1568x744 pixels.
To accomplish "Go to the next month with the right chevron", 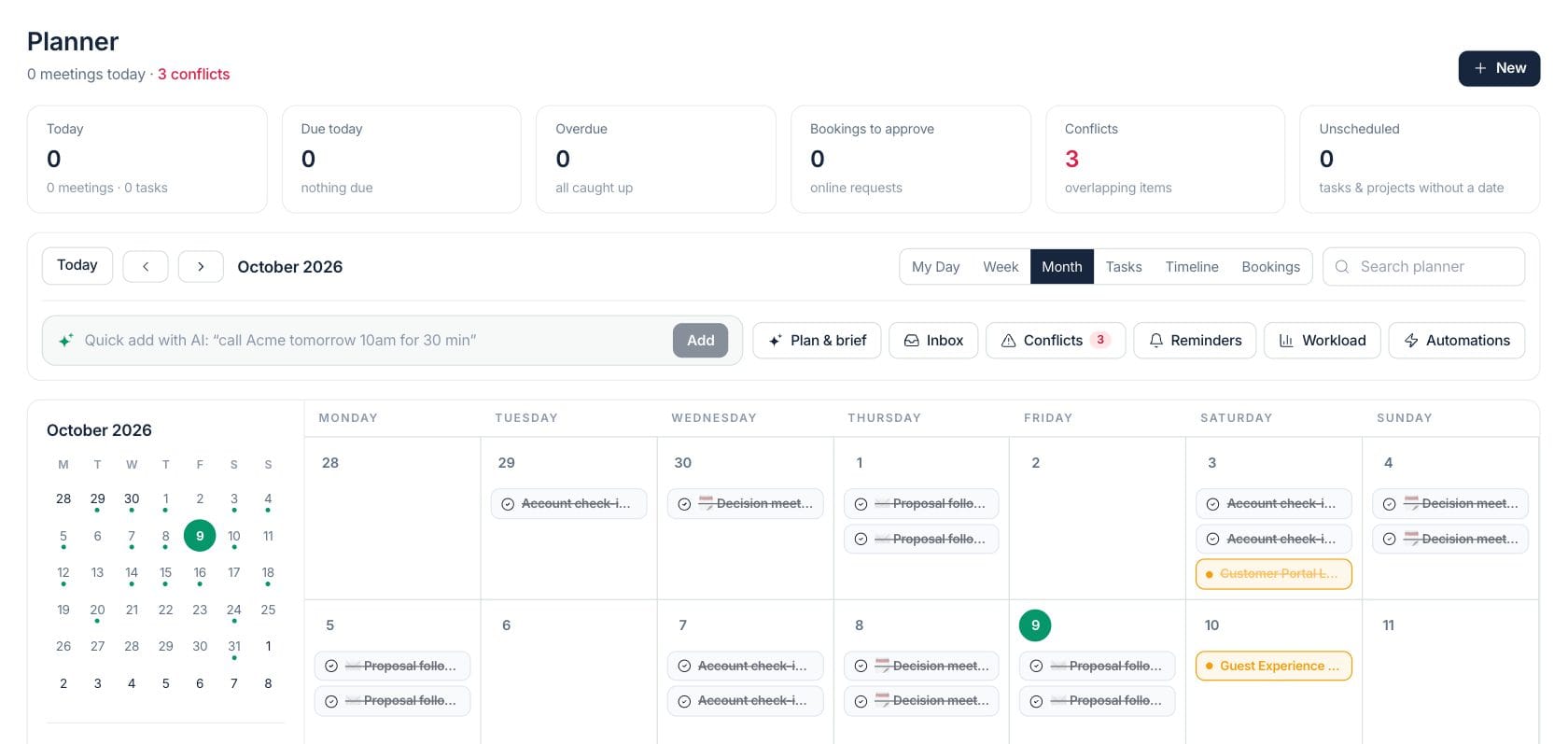I will (201, 266).
